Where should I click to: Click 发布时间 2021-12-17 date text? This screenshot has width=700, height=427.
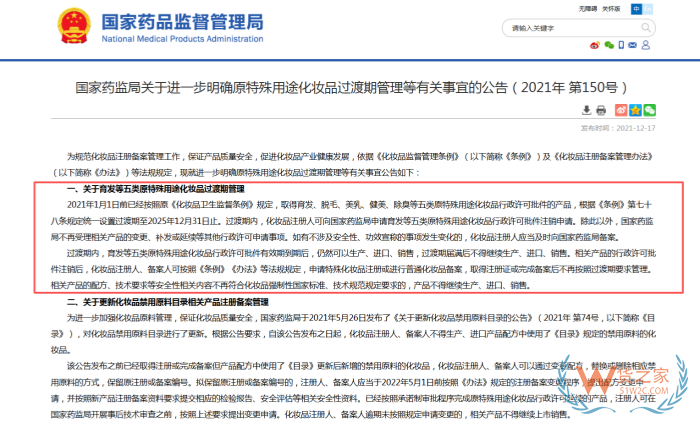point(618,128)
